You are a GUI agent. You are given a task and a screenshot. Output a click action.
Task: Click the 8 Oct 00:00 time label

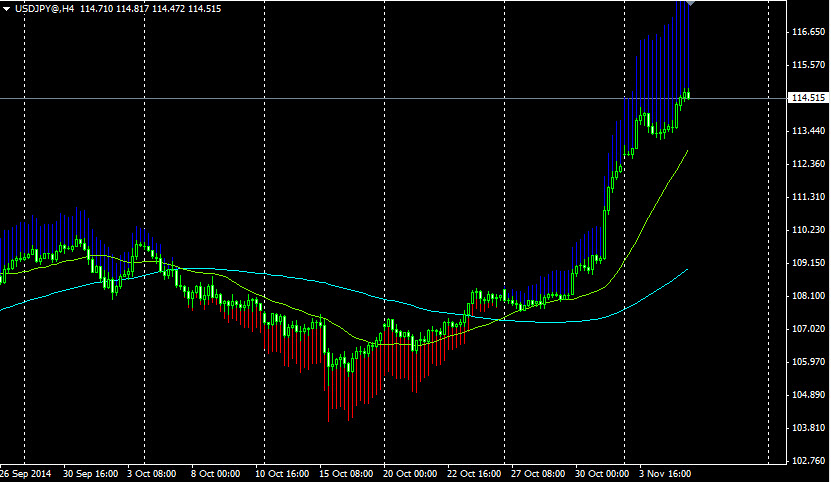pyautogui.click(x=215, y=474)
